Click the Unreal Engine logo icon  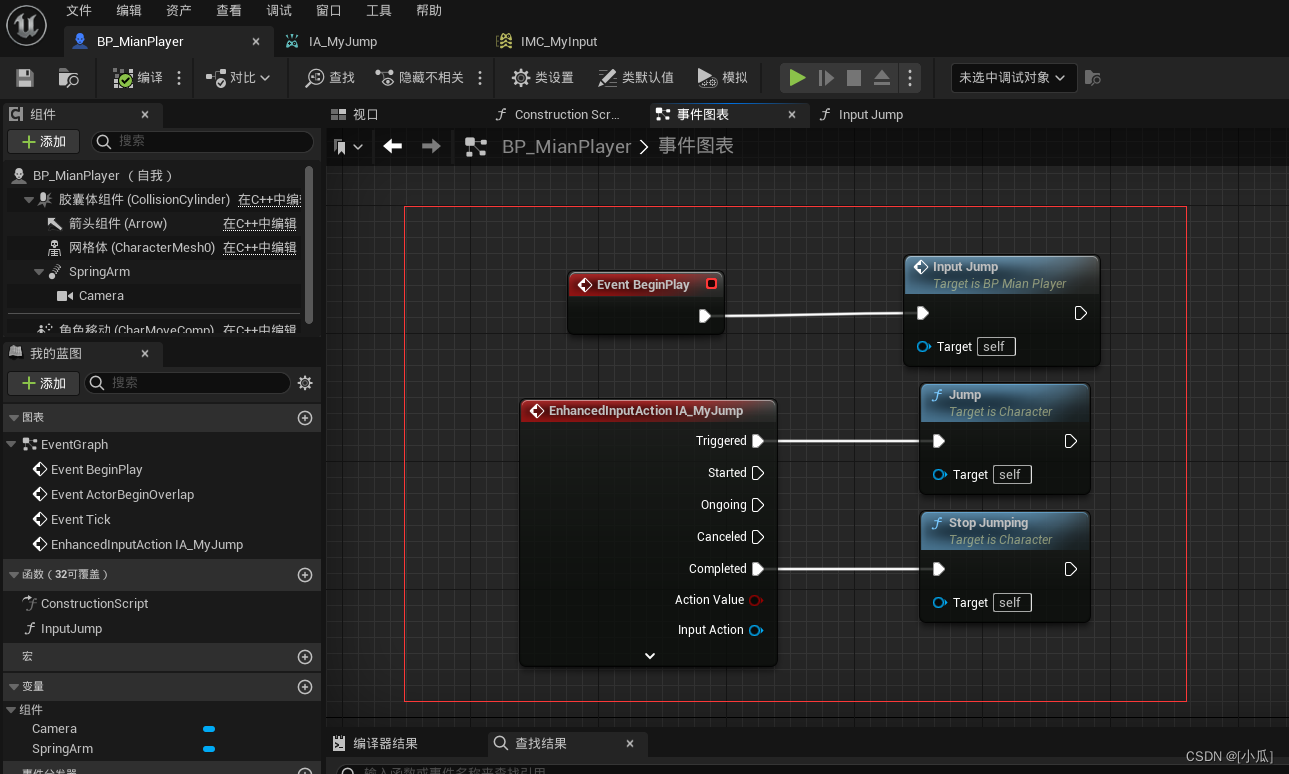coord(27,24)
